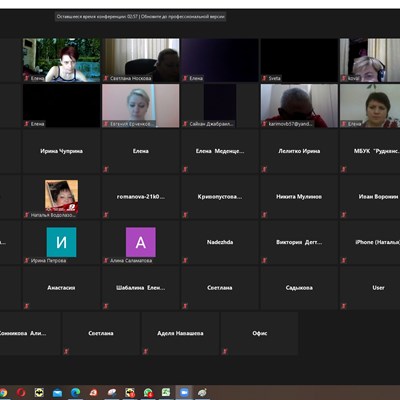This screenshot has width=400, height=400.
Task: Click muted mic icon in Nadezhda tile
Action: [x=185, y=261]
